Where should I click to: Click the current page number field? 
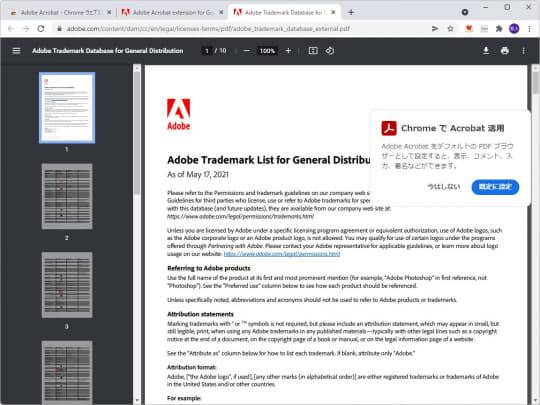coord(207,51)
